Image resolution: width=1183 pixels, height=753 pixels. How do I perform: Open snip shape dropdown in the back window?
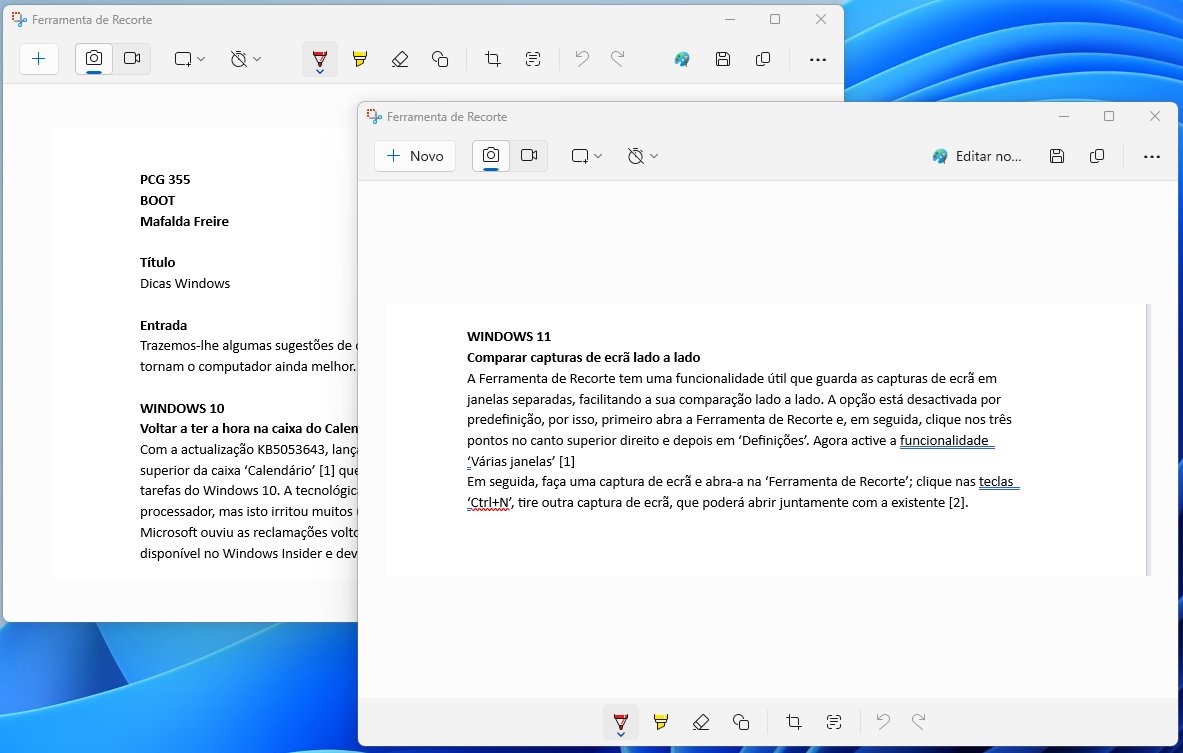click(x=189, y=59)
